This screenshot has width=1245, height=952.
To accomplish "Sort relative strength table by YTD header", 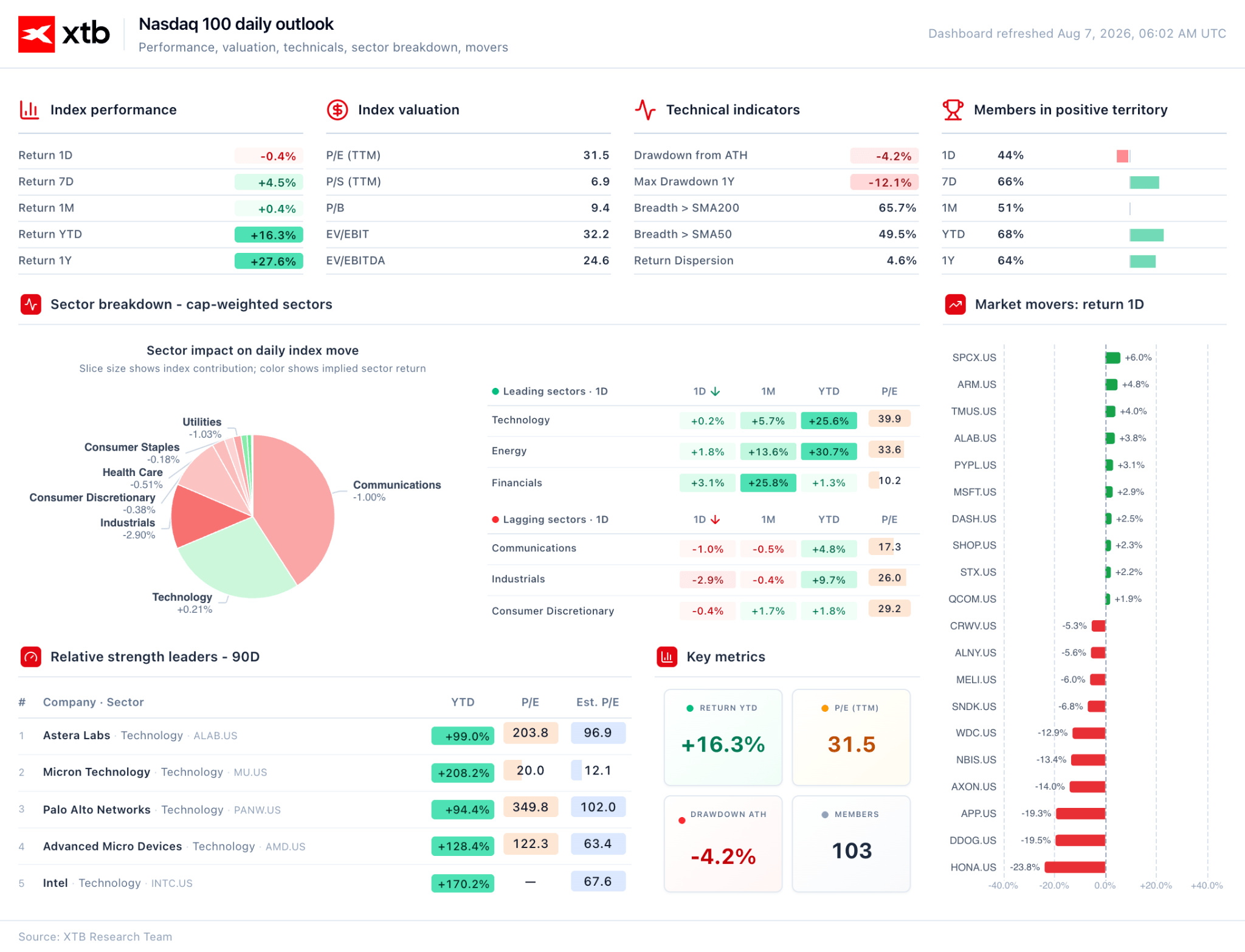I will click(x=463, y=702).
